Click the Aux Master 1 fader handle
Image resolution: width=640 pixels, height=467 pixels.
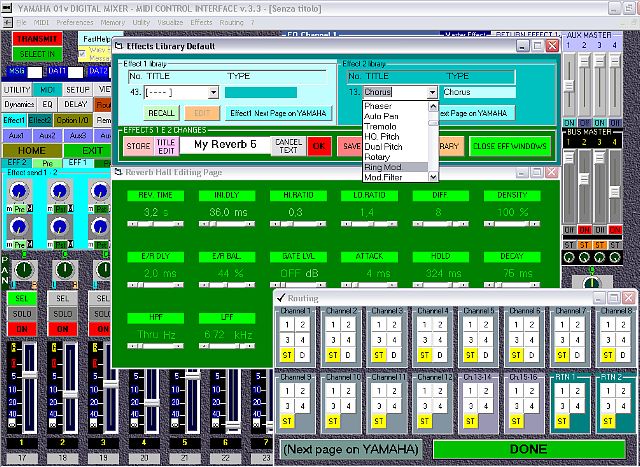tap(569, 85)
